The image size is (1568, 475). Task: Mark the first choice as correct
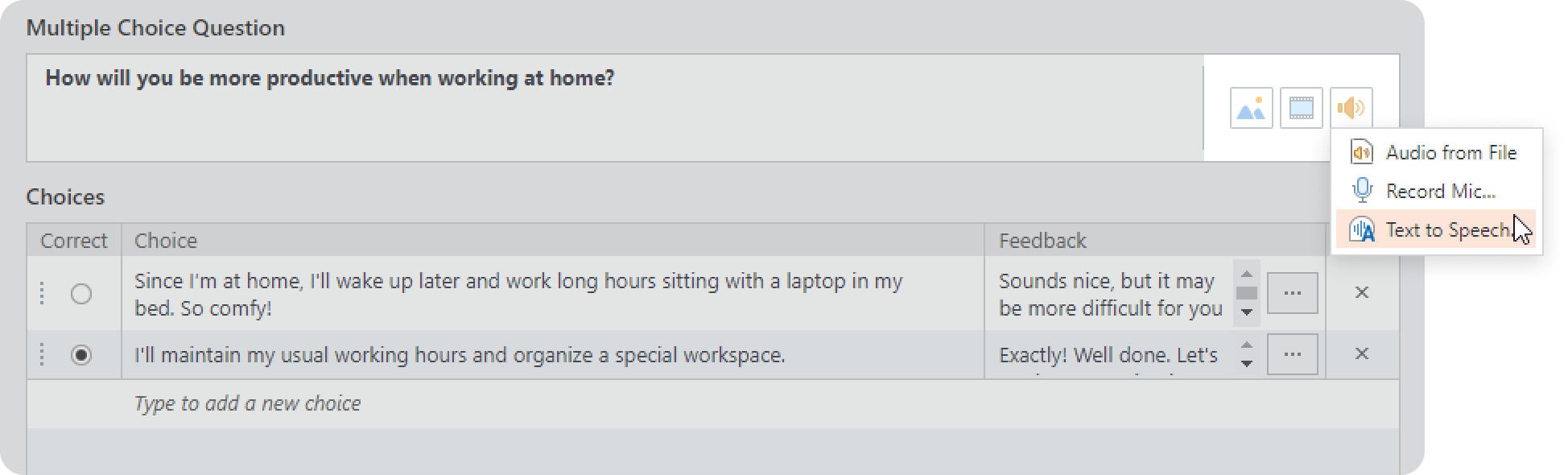81,294
